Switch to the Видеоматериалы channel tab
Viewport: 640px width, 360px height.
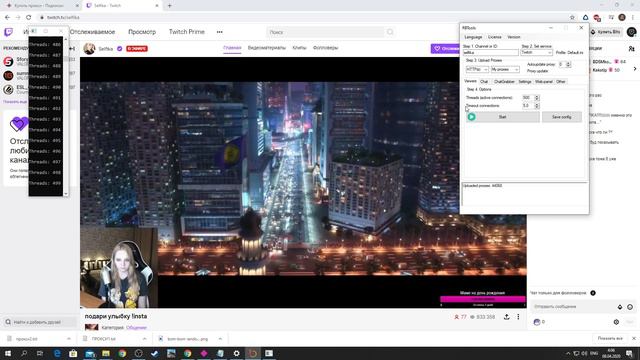click(x=267, y=48)
